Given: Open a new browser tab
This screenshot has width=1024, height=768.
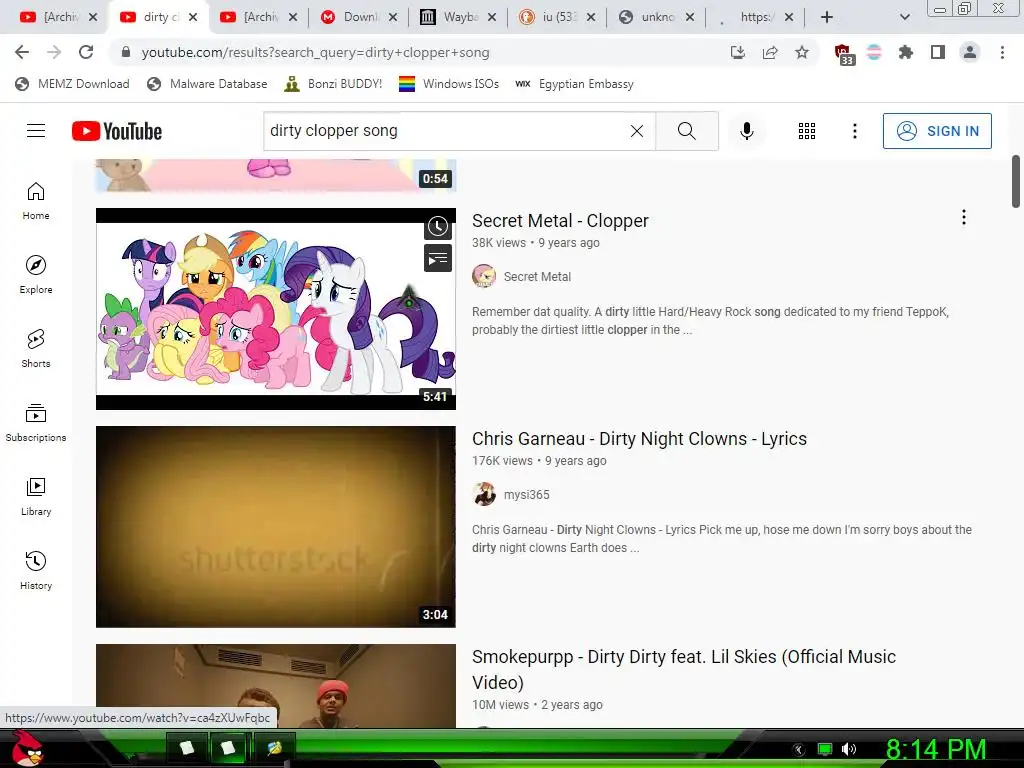Looking at the screenshot, I should click(827, 17).
